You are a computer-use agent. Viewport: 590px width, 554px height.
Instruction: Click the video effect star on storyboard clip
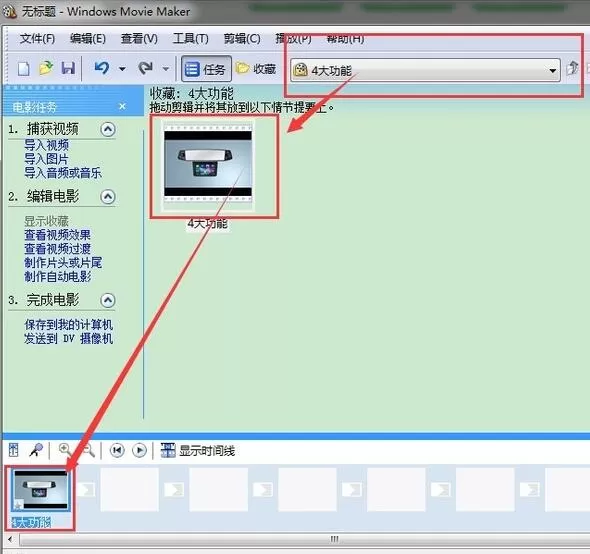coord(17,505)
